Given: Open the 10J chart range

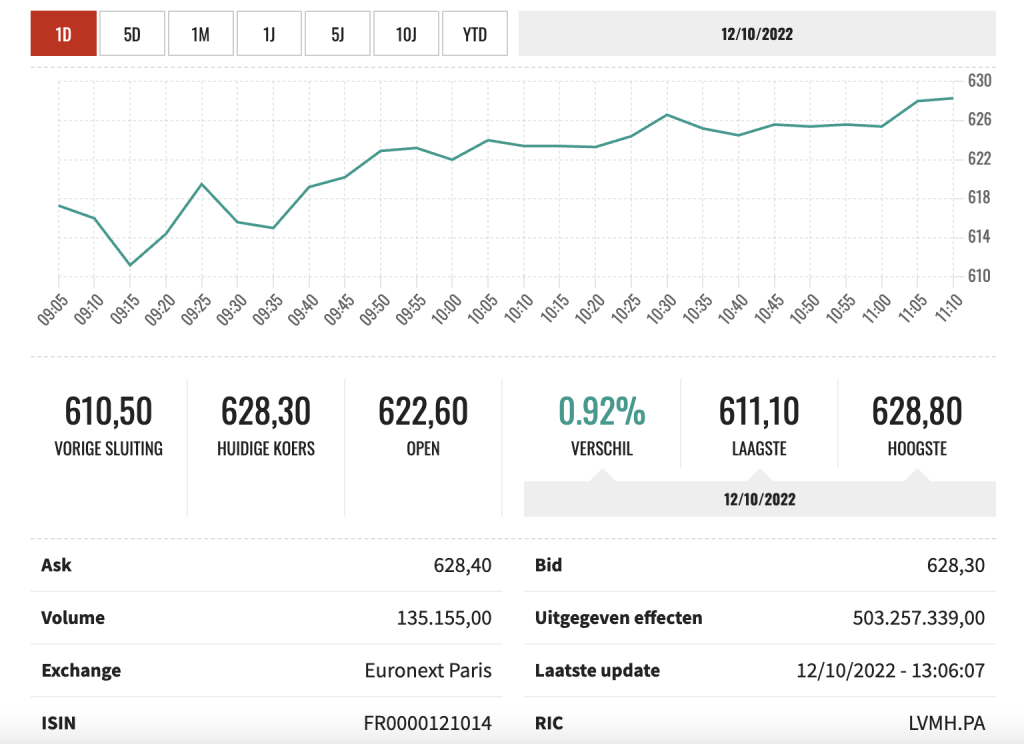Looking at the screenshot, I should point(406,34).
